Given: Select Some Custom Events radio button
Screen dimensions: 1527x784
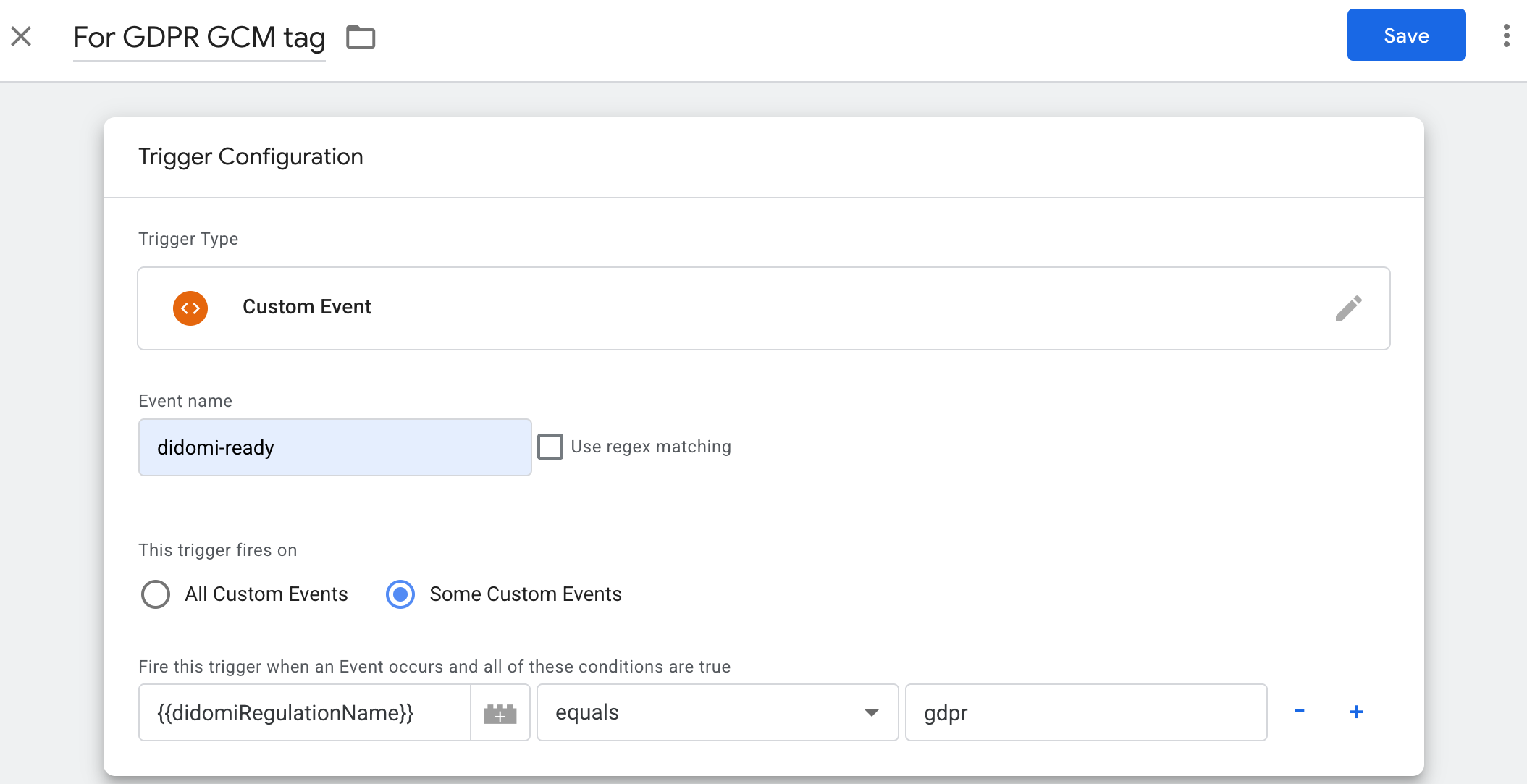Looking at the screenshot, I should [x=400, y=594].
